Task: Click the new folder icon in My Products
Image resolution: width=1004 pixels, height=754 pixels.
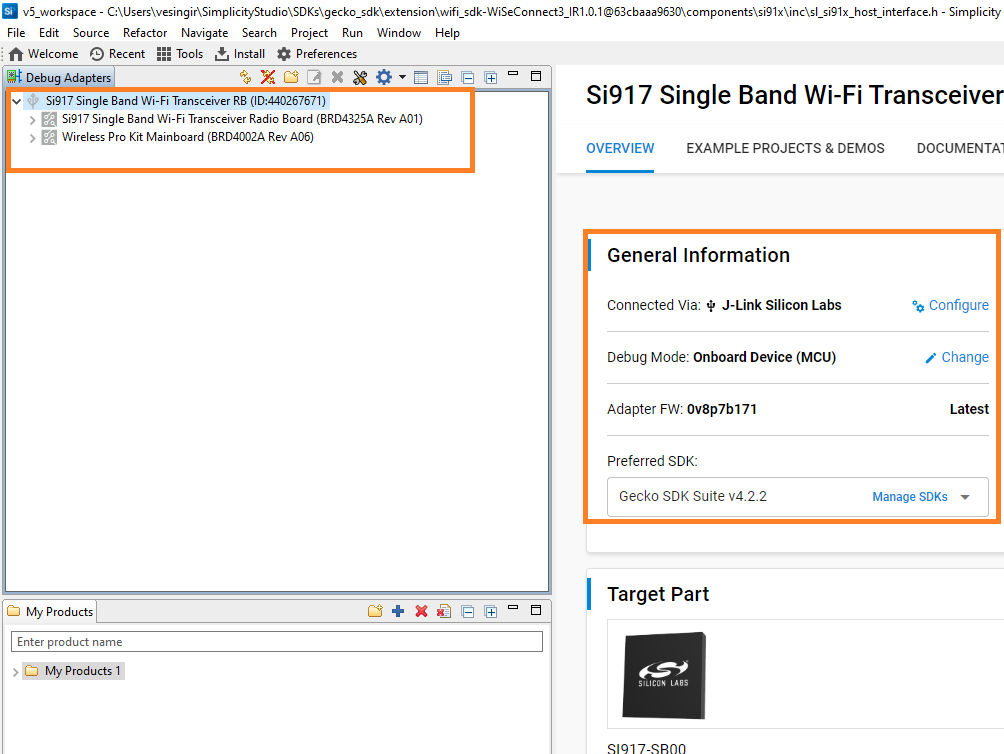Action: click(375, 611)
